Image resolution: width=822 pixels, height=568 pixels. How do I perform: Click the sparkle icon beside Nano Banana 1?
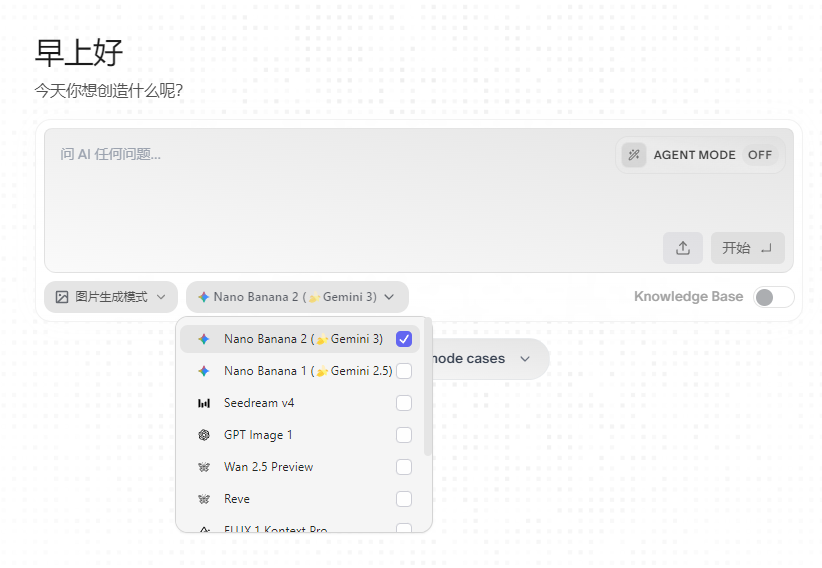(x=204, y=371)
